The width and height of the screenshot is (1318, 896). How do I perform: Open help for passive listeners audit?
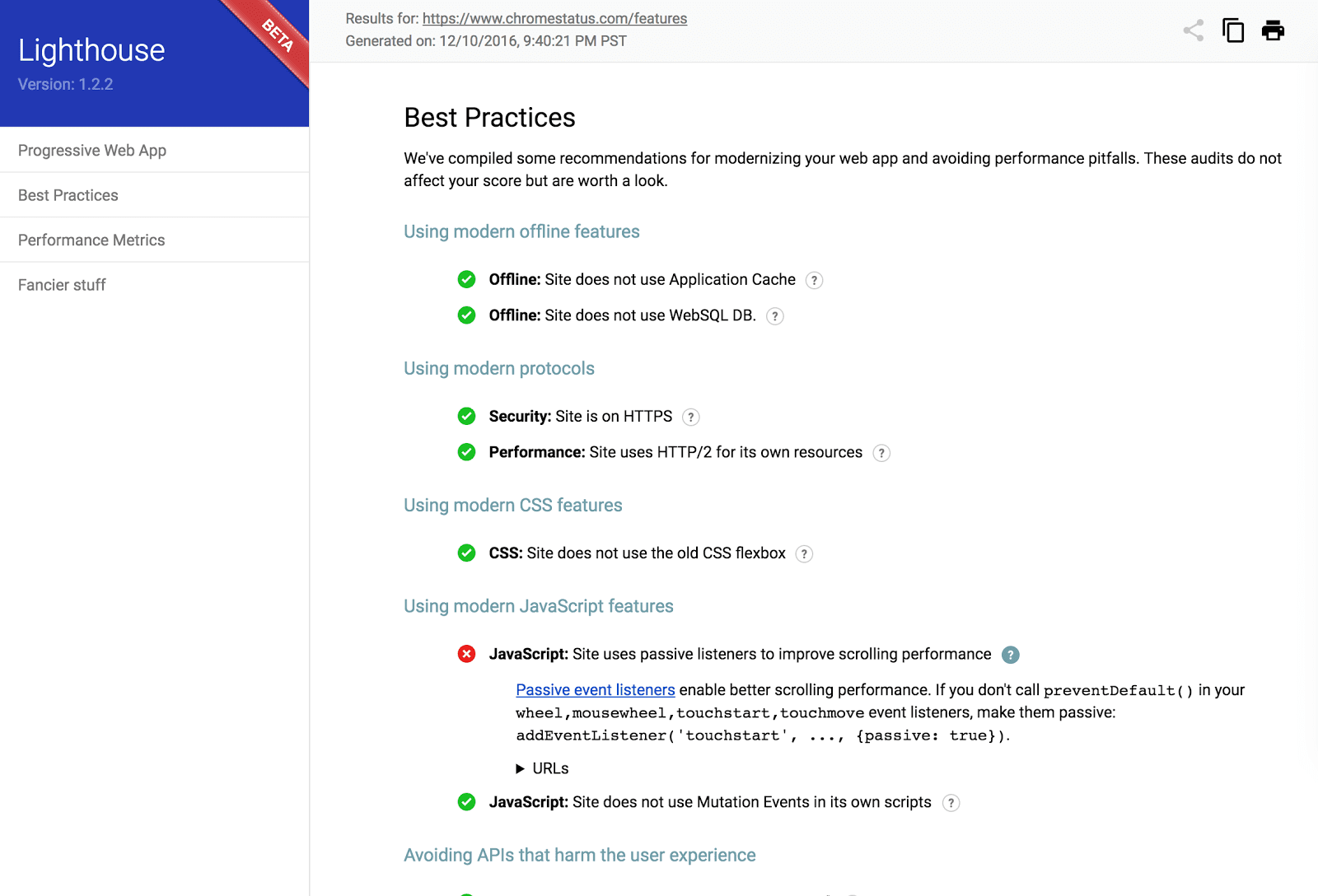pos(1010,655)
